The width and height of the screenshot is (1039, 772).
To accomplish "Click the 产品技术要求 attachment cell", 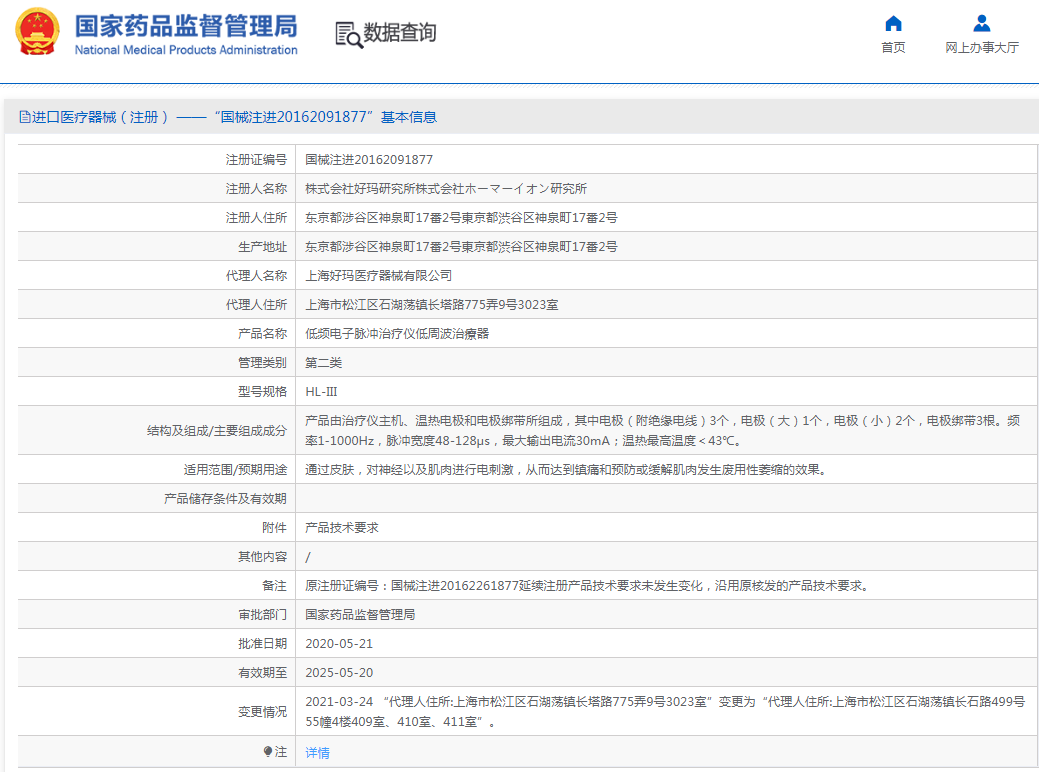I will pyautogui.click(x=342, y=528).
